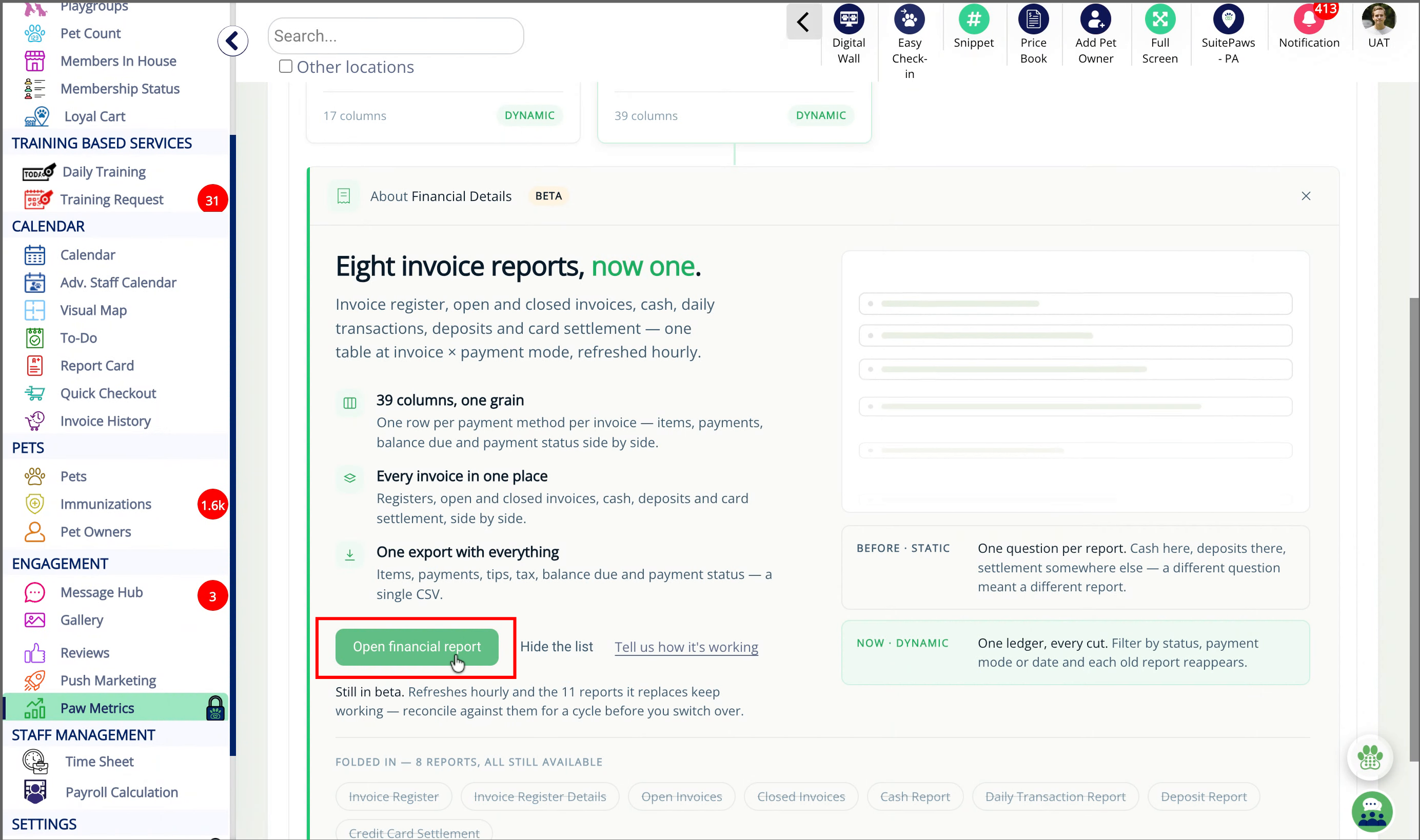Open the Deposit Report chip
The height and width of the screenshot is (840, 1420).
click(x=1203, y=796)
